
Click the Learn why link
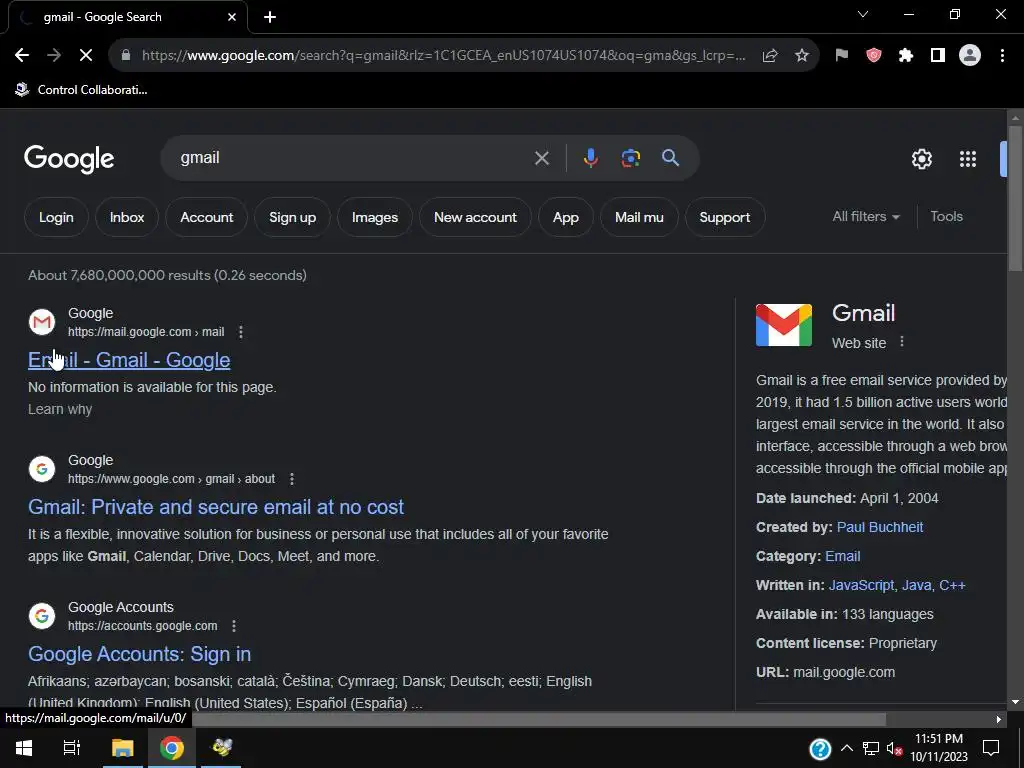(60, 409)
